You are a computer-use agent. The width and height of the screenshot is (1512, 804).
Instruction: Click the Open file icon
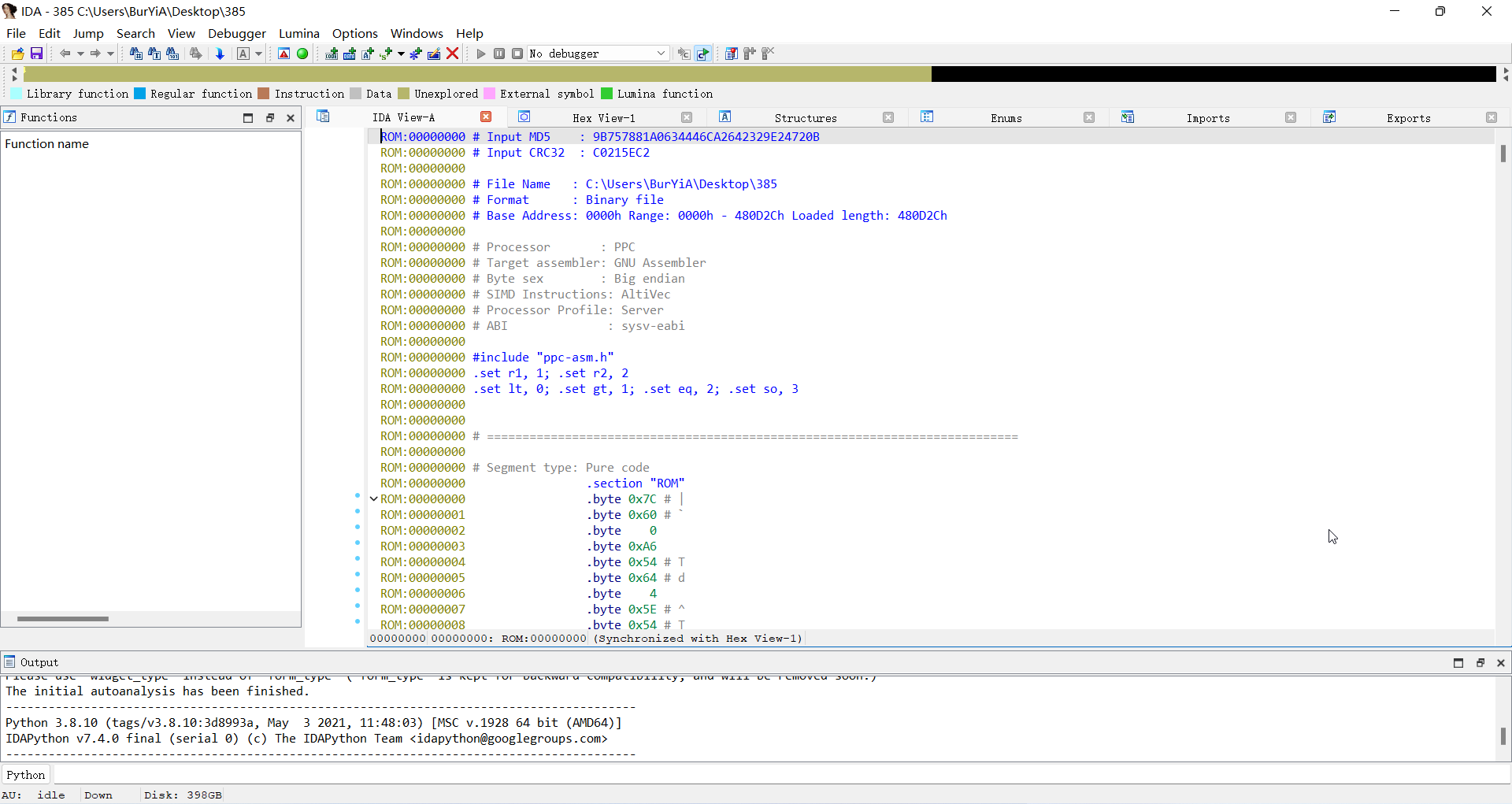click(x=17, y=54)
